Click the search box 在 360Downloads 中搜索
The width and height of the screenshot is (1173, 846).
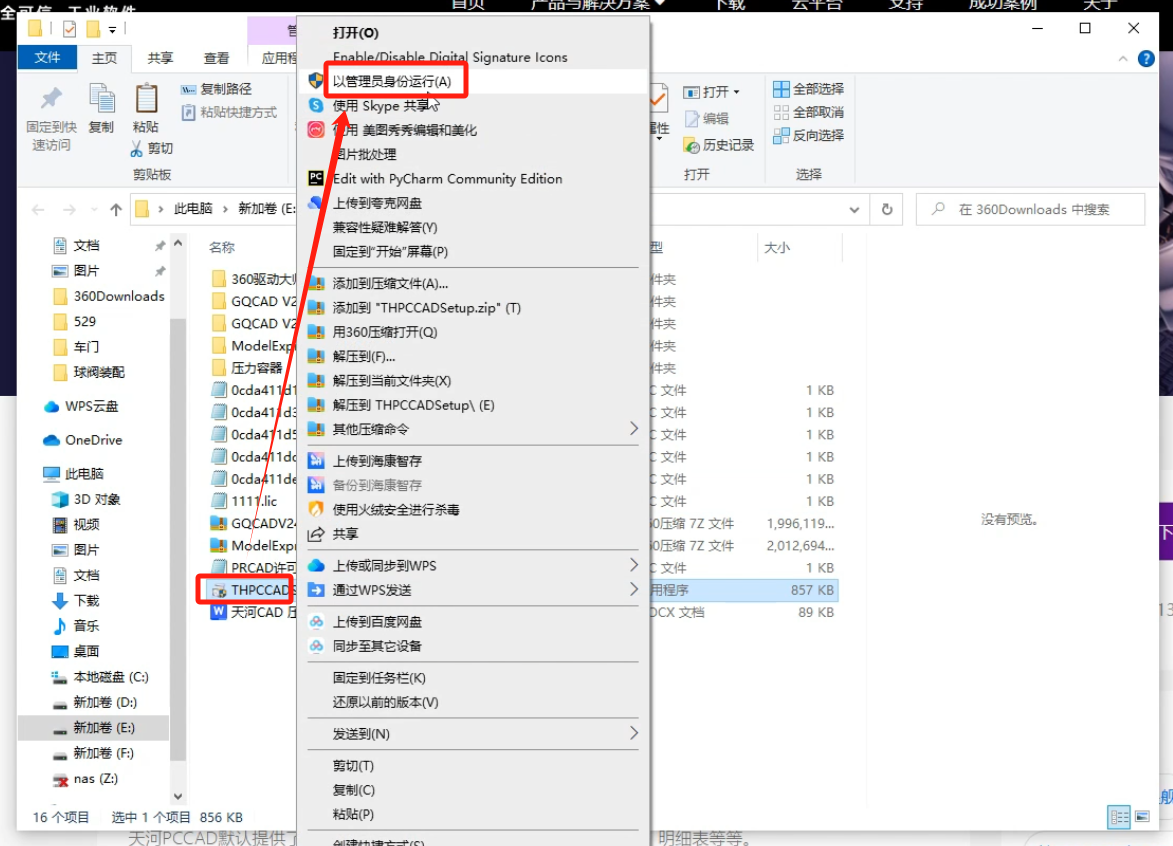coord(1030,209)
